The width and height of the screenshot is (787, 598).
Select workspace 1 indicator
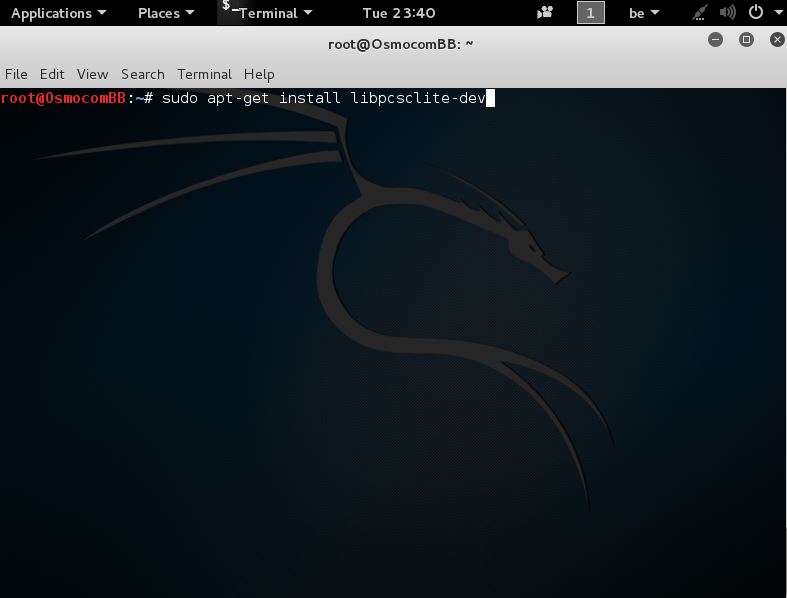coord(591,13)
